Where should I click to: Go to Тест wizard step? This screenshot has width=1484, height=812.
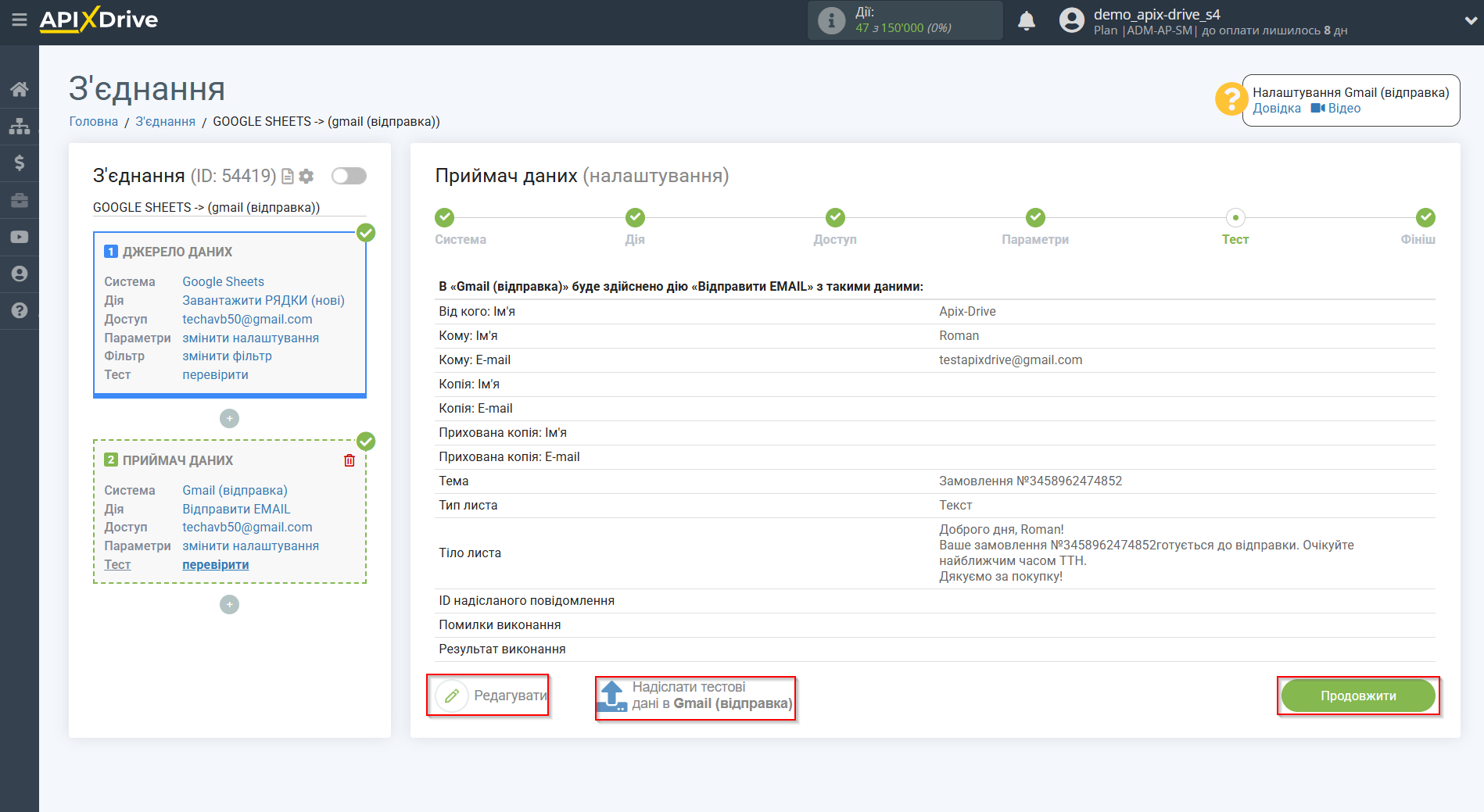1235,217
